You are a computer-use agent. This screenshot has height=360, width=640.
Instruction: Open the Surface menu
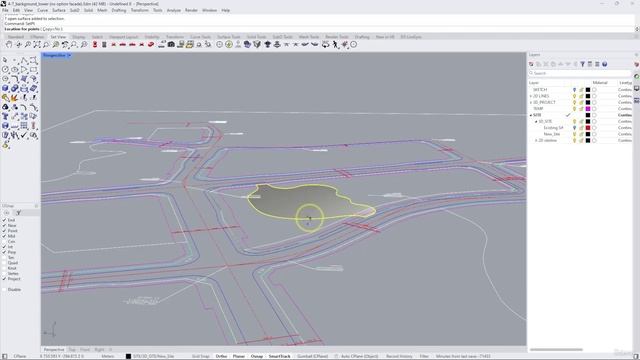tap(59, 10)
